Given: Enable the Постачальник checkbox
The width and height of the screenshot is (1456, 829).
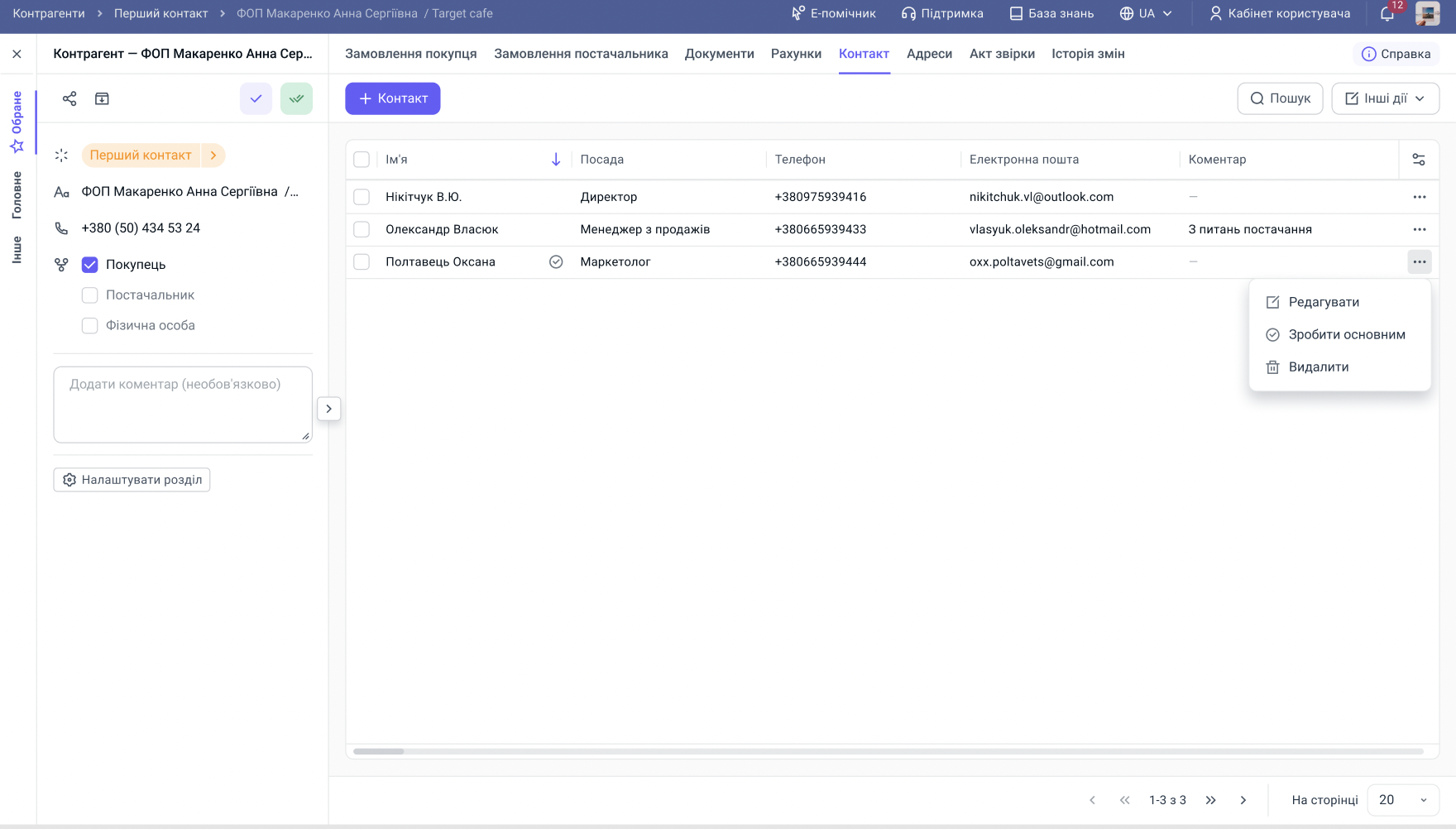Looking at the screenshot, I should point(90,295).
